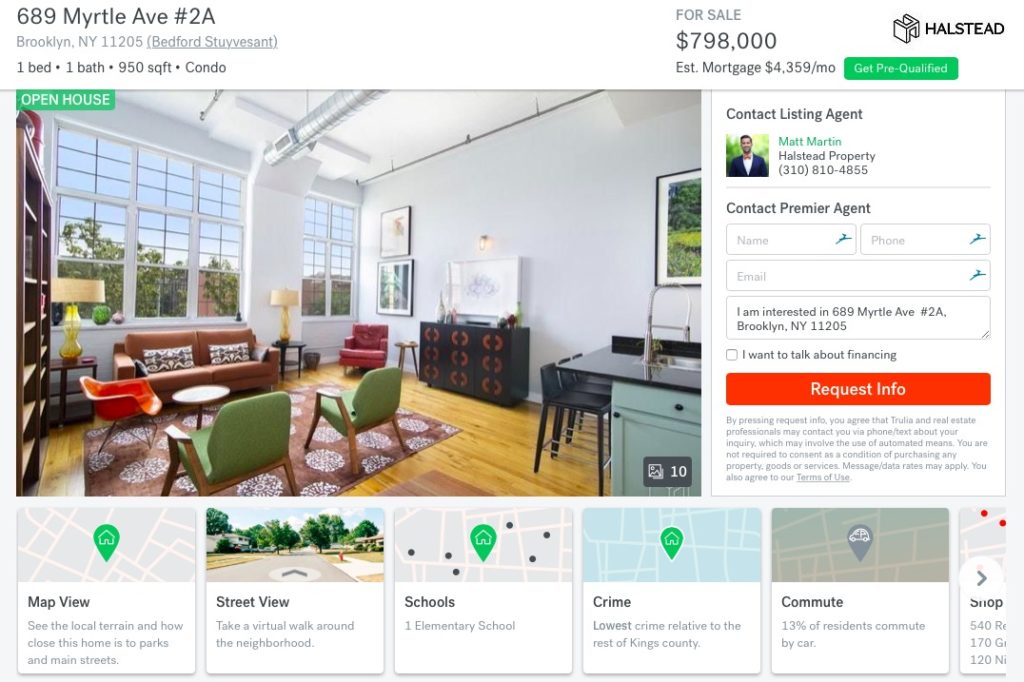The height and width of the screenshot is (682, 1024).
Task: Click the Get Pre-Qualified button
Action: pyautogui.click(x=901, y=69)
